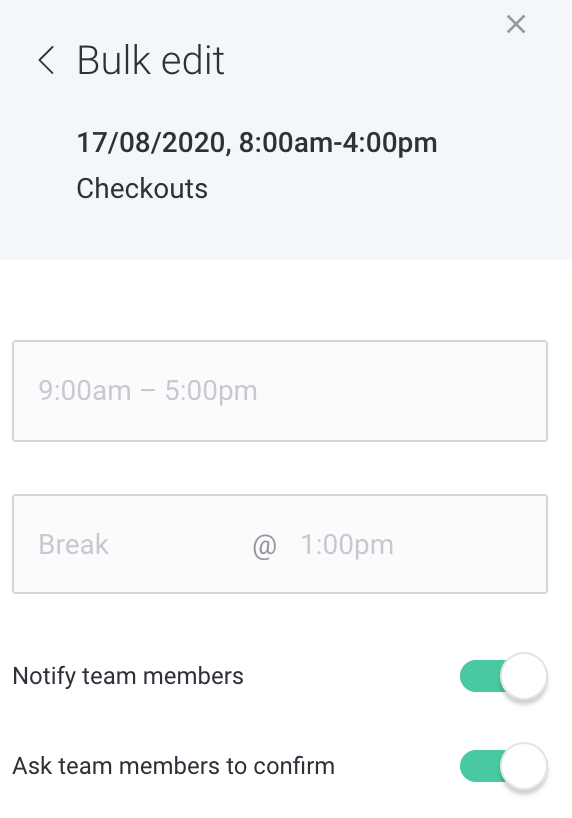Go back using the left chevron arrow
The image size is (572, 818).
(46, 60)
